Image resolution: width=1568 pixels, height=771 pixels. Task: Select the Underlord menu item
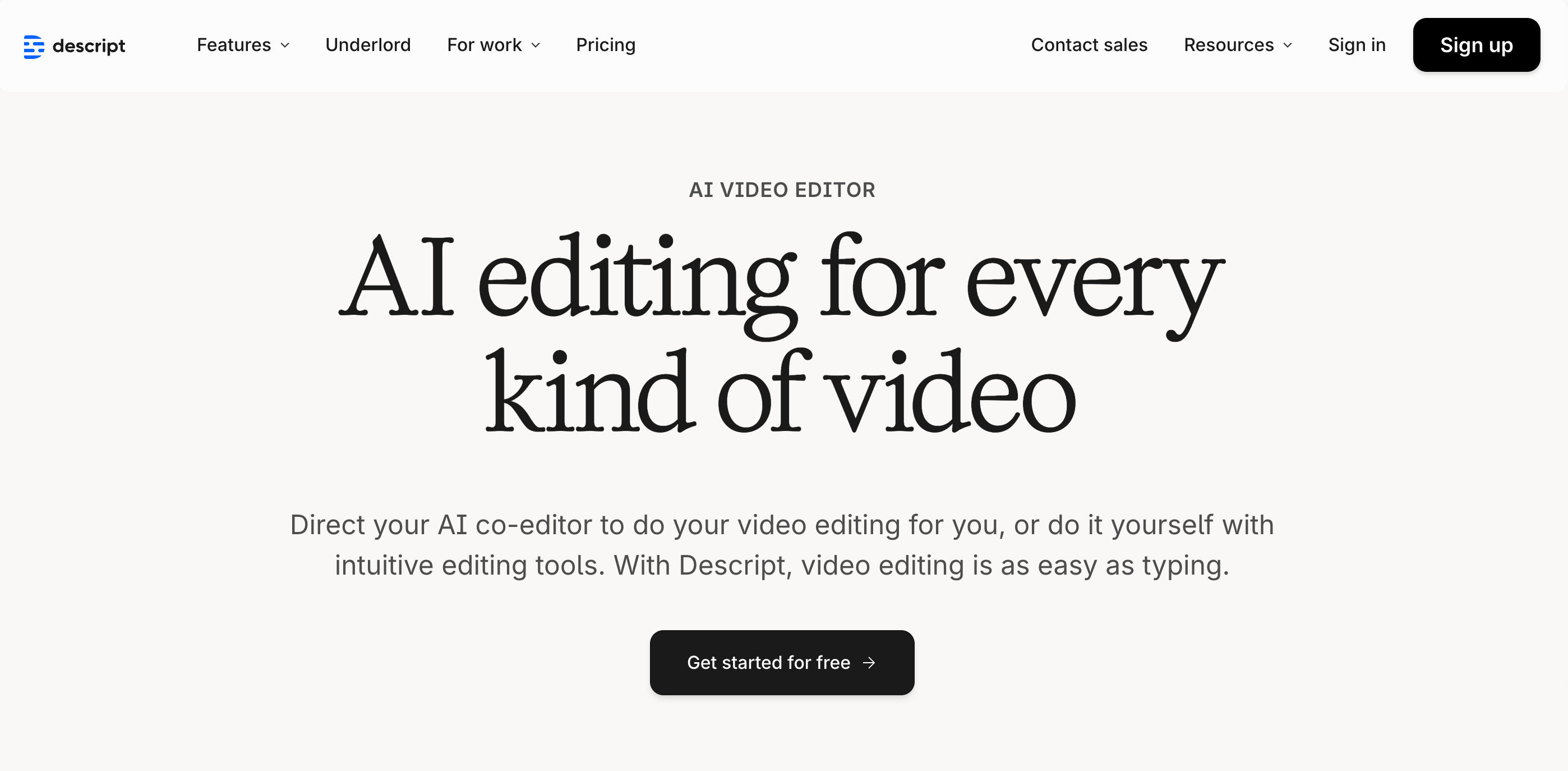[x=368, y=44]
